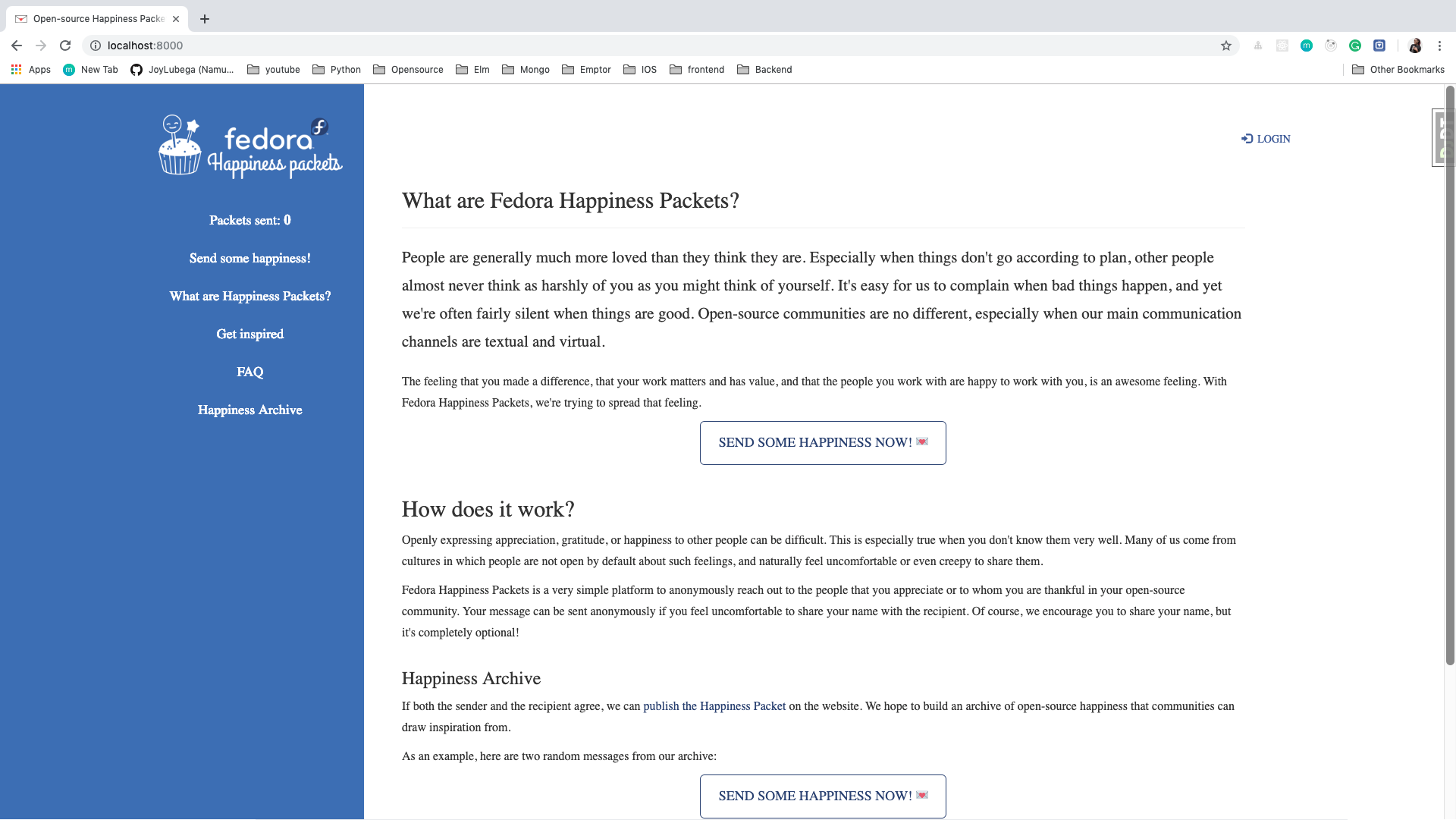Click the faded square extension icon

[1282, 46]
